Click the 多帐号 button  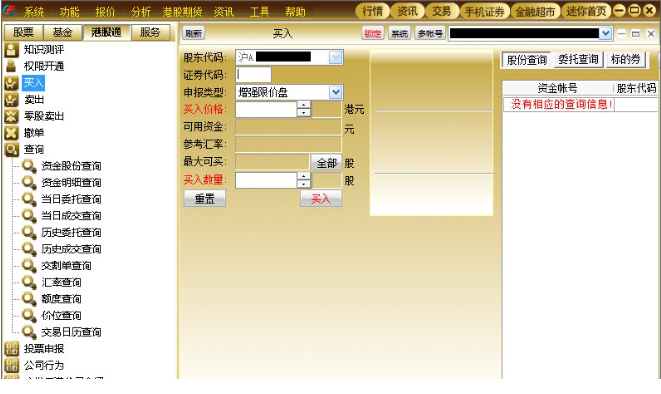(x=430, y=33)
